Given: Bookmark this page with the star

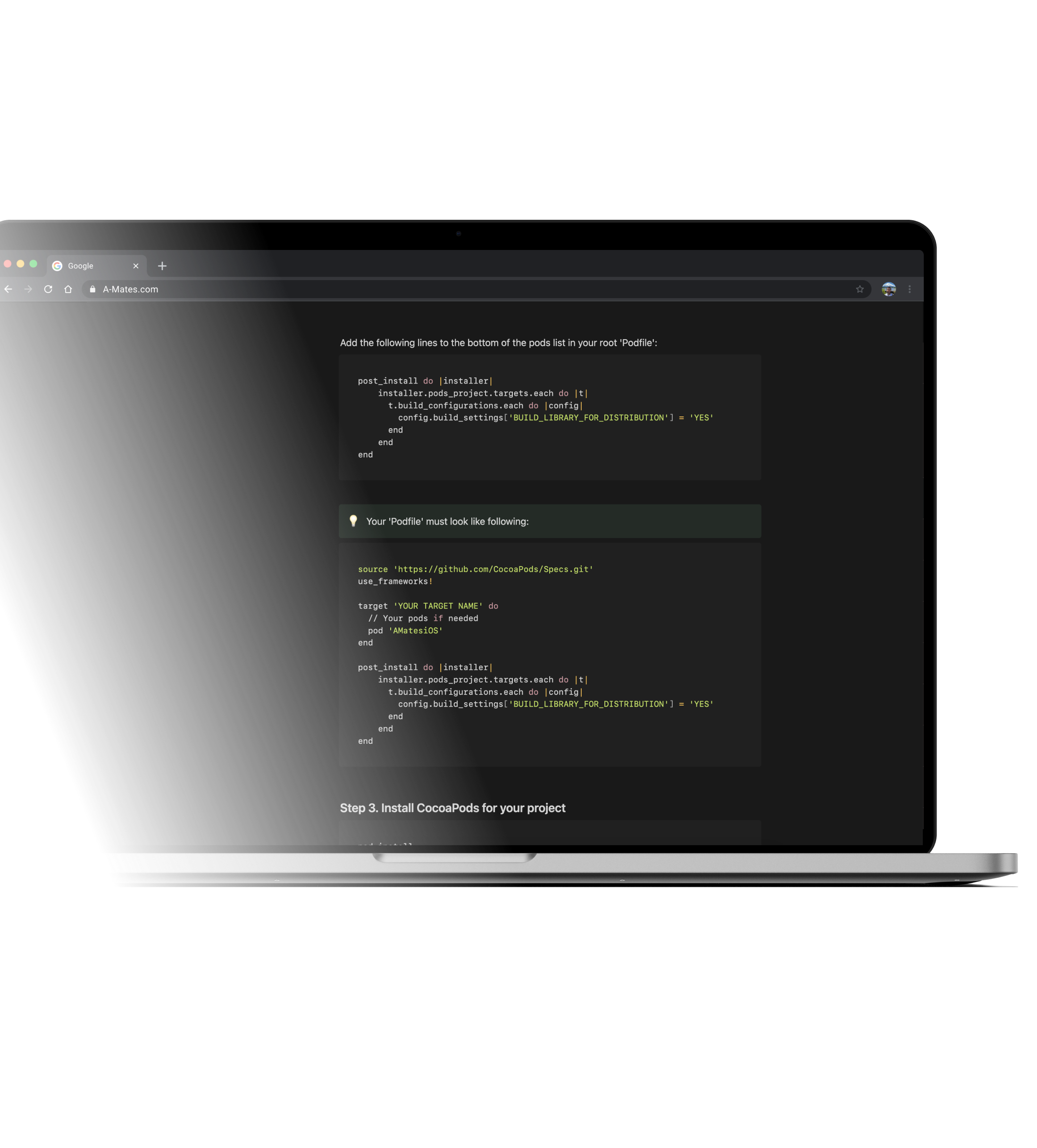Looking at the screenshot, I should click(859, 289).
